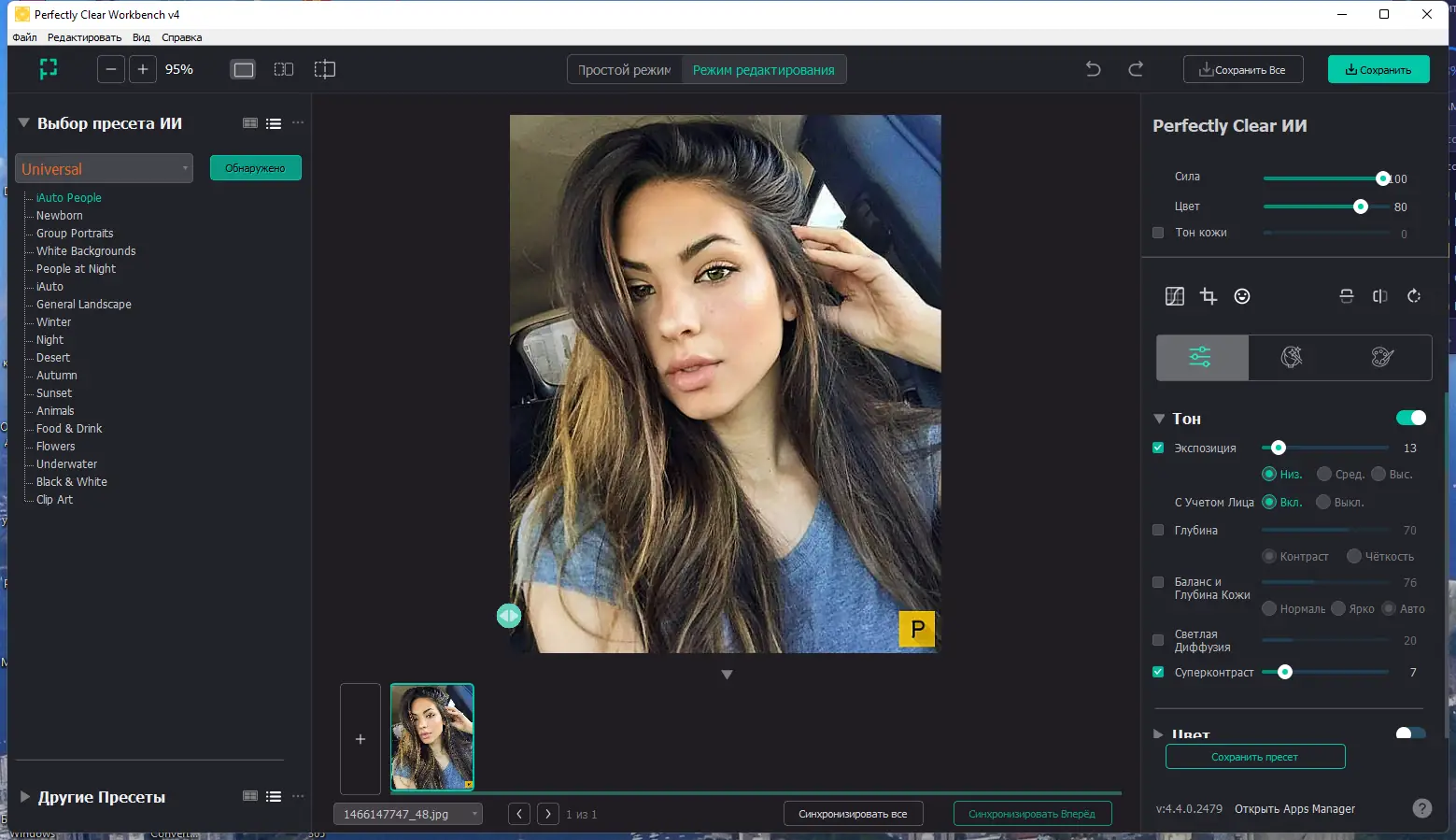The width and height of the screenshot is (1456, 840).
Task: Click the Сила slider handle
Action: pos(1382,178)
